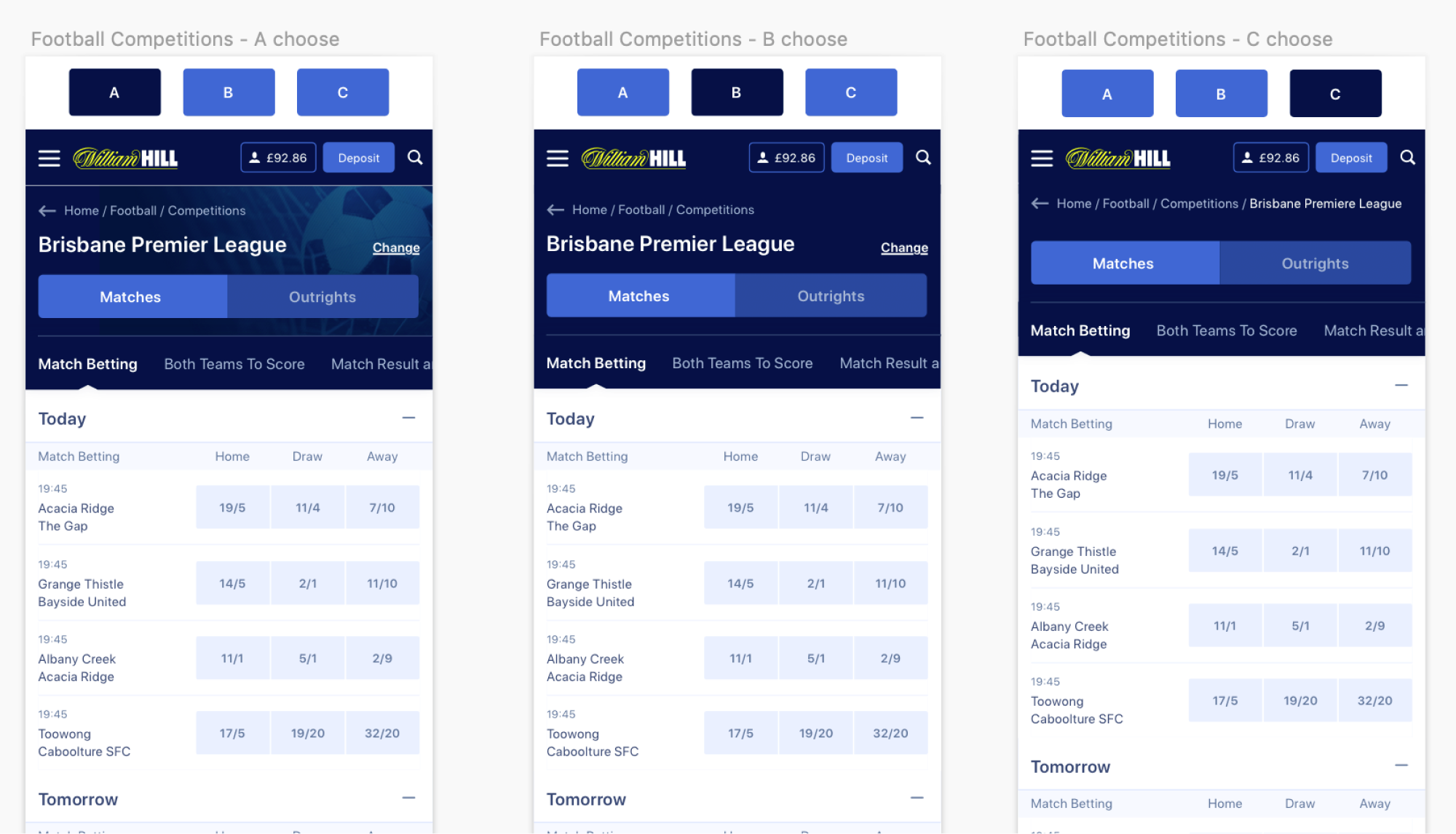Click the hamburger menu icon in panel C
Image resolution: width=1456 pixels, height=834 pixels.
click(x=1042, y=158)
